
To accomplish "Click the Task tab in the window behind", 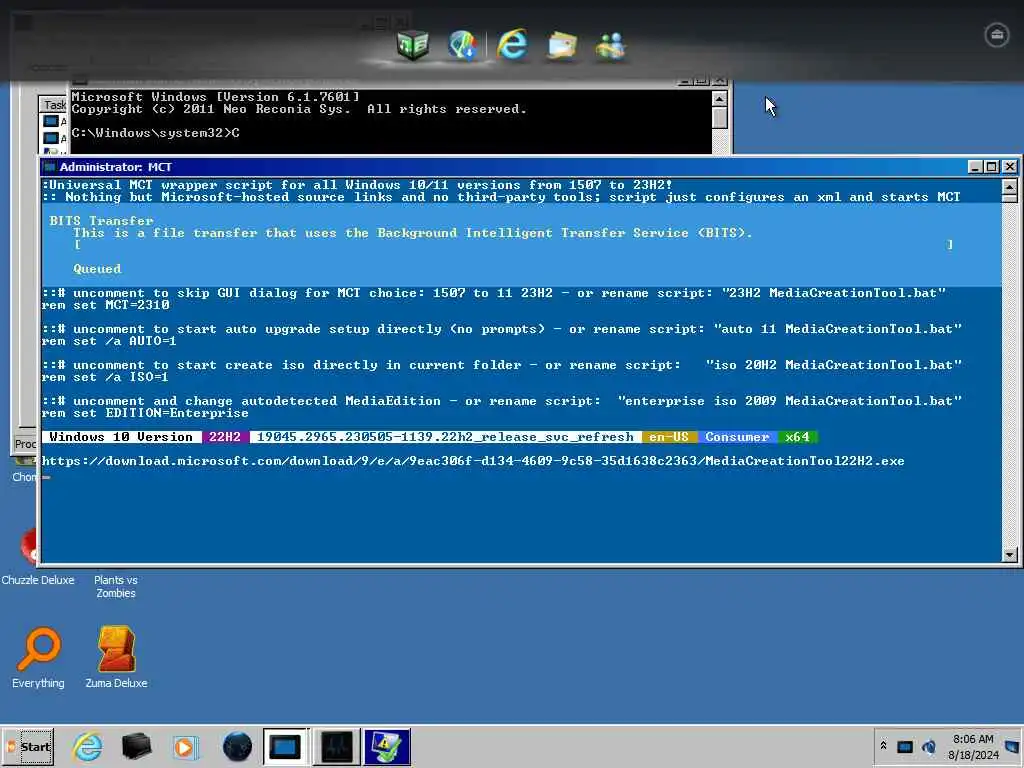I will [x=54, y=104].
